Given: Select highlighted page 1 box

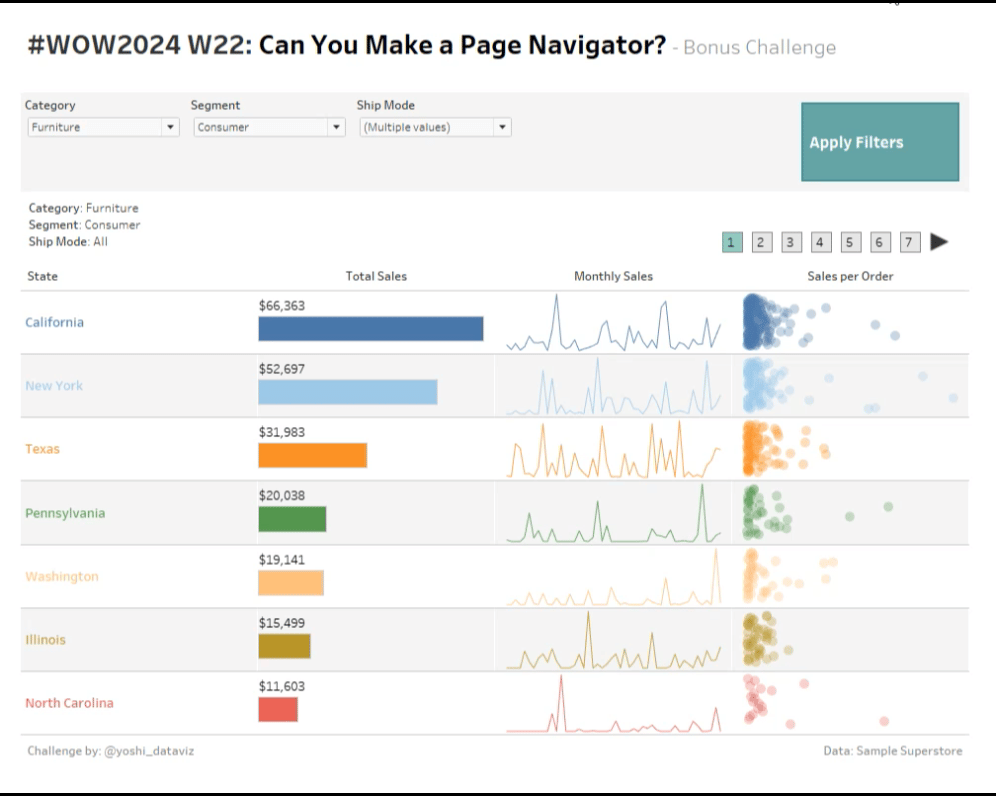Looking at the screenshot, I should tap(732, 242).
